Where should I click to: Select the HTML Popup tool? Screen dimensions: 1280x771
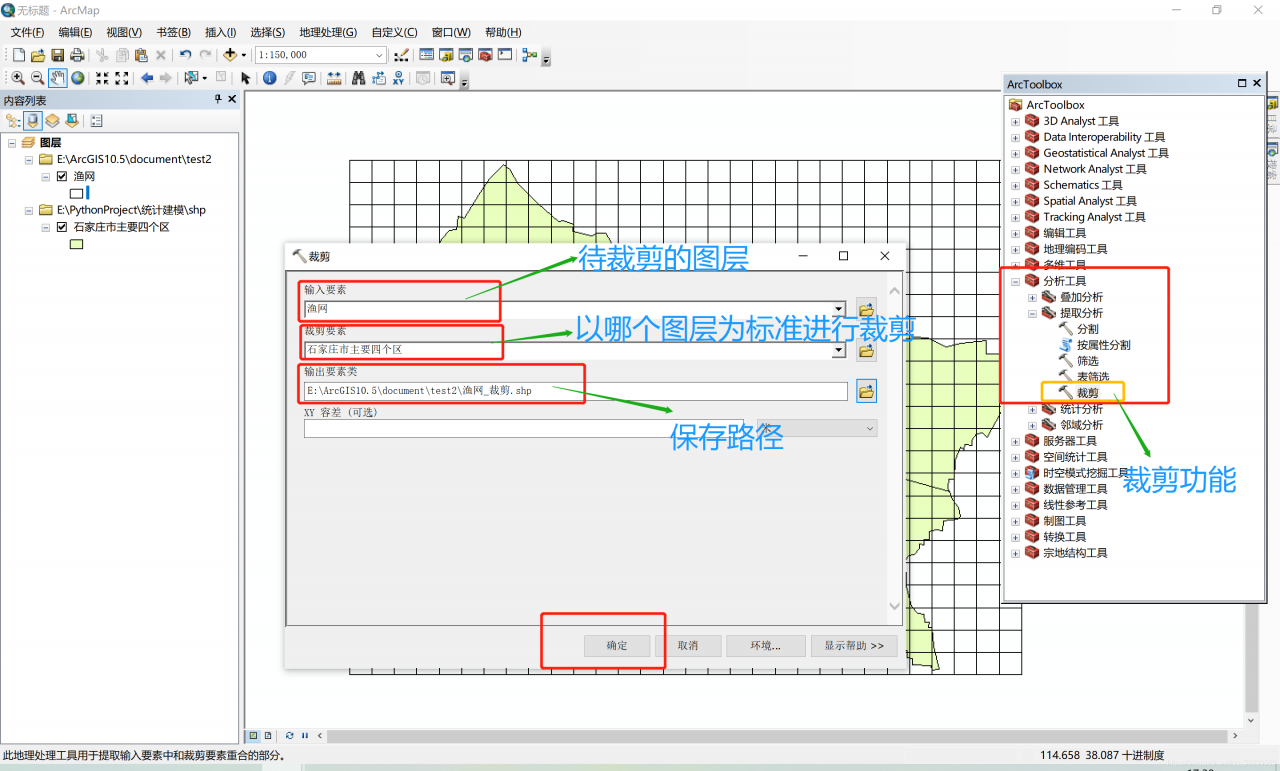coord(309,78)
